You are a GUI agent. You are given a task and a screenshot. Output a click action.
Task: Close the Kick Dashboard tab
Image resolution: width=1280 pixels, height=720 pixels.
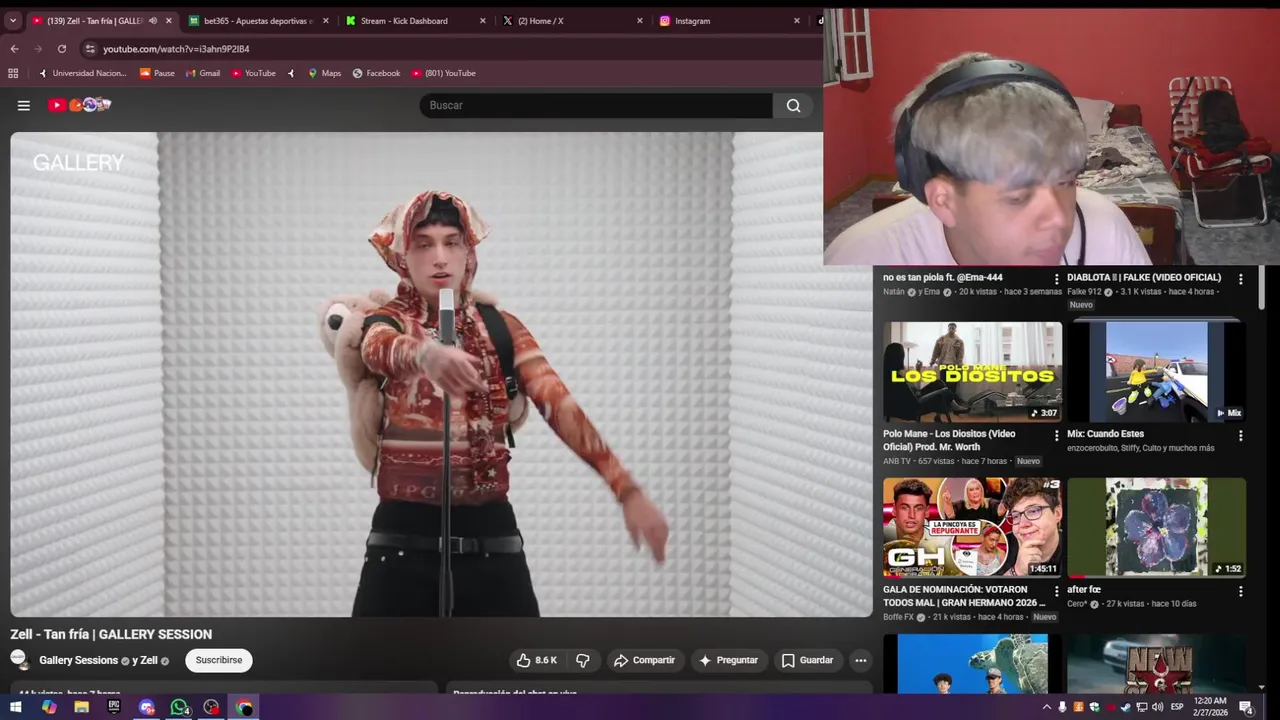coord(482,20)
